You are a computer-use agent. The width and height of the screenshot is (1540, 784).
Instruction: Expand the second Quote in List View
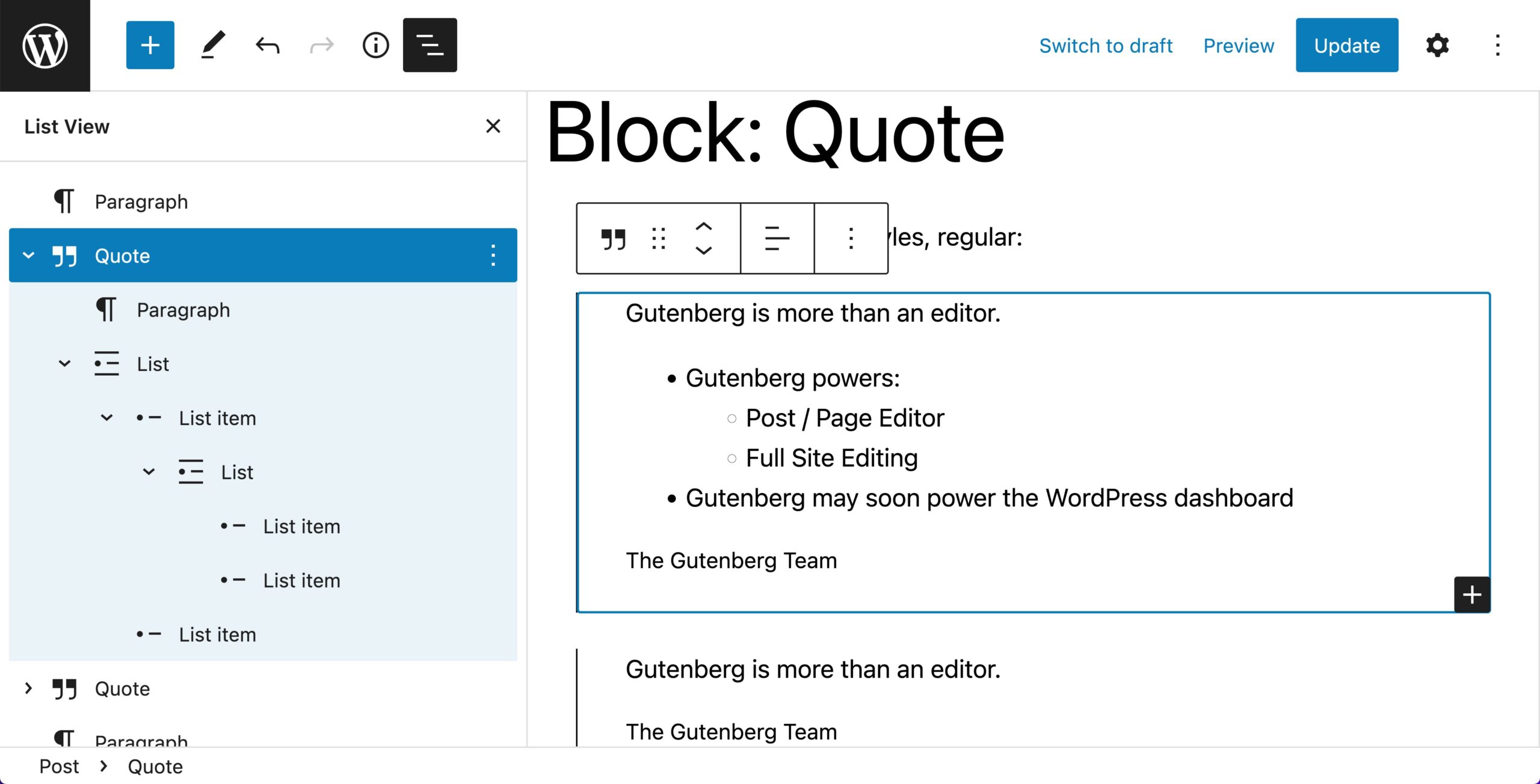(28, 688)
